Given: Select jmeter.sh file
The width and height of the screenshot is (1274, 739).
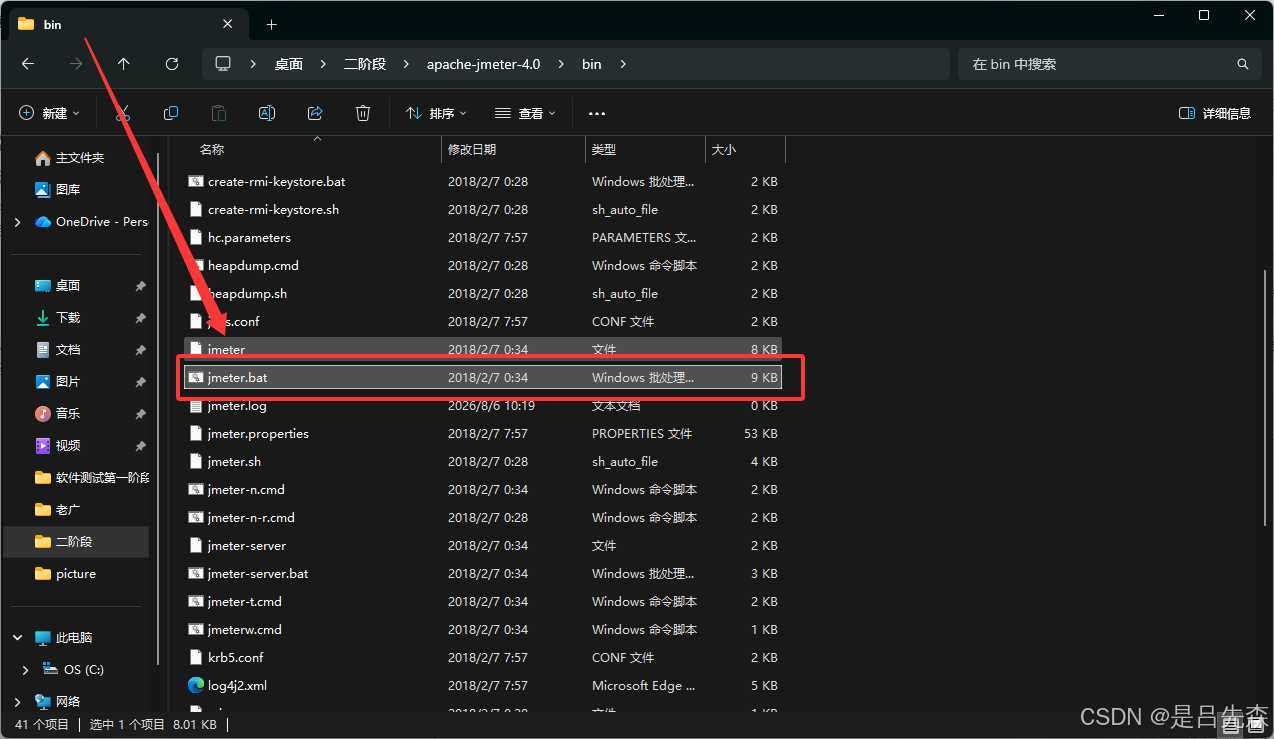Looking at the screenshot, I should [x=483, y=462].
